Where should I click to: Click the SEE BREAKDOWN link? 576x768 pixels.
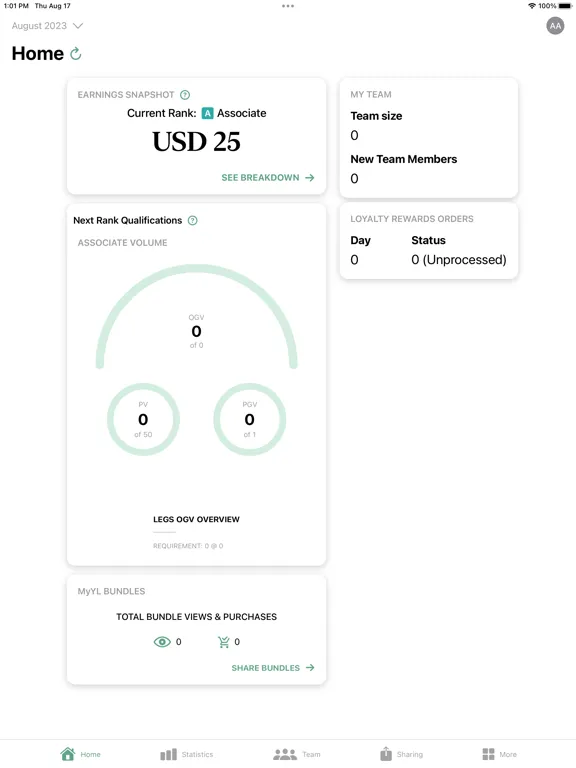(267, 177)
